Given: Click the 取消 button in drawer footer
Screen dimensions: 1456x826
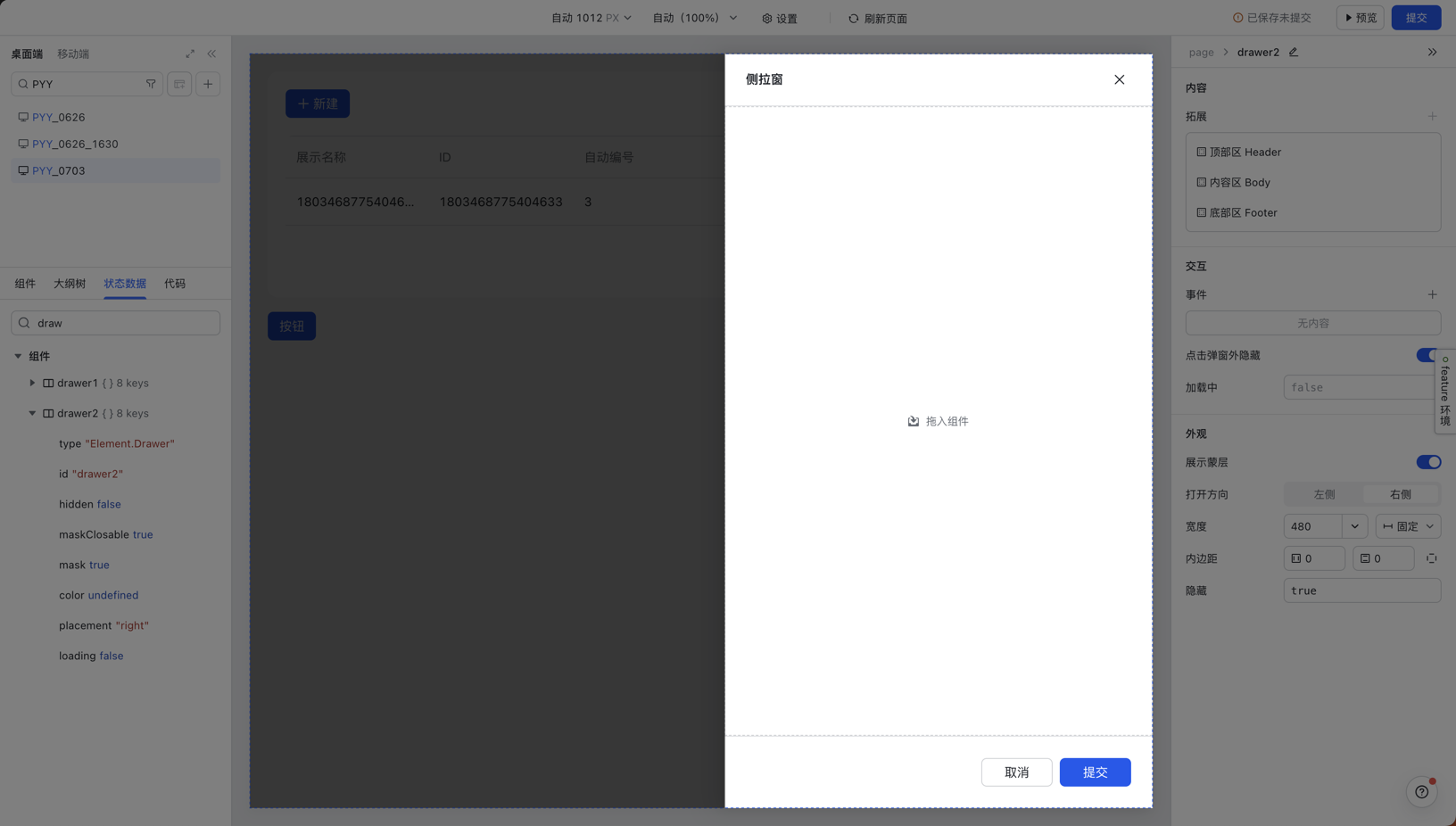Looking at the screenshot, I should tap(1016, 772).
